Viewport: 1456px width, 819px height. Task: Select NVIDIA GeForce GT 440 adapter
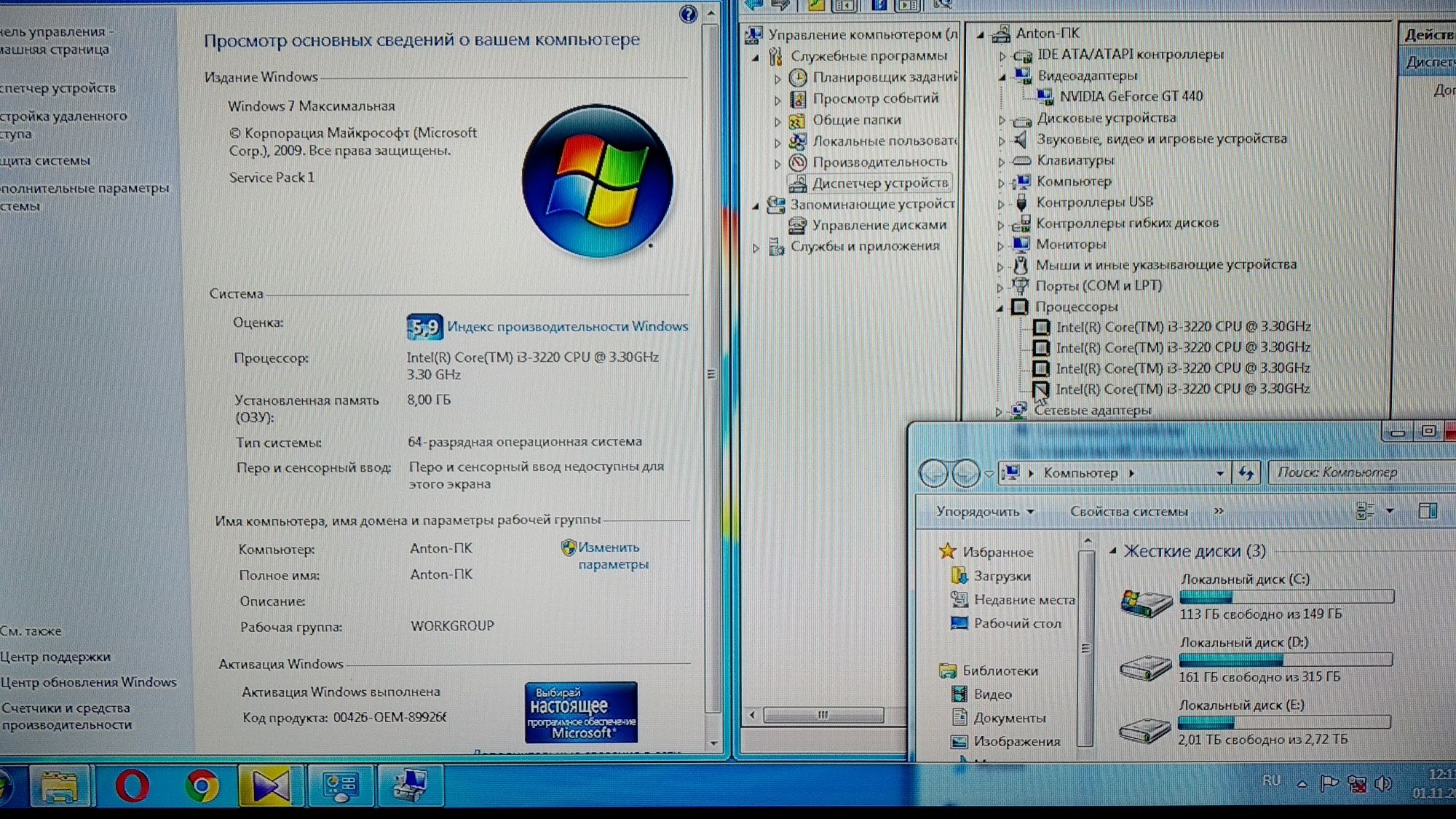coord(1131,96)
